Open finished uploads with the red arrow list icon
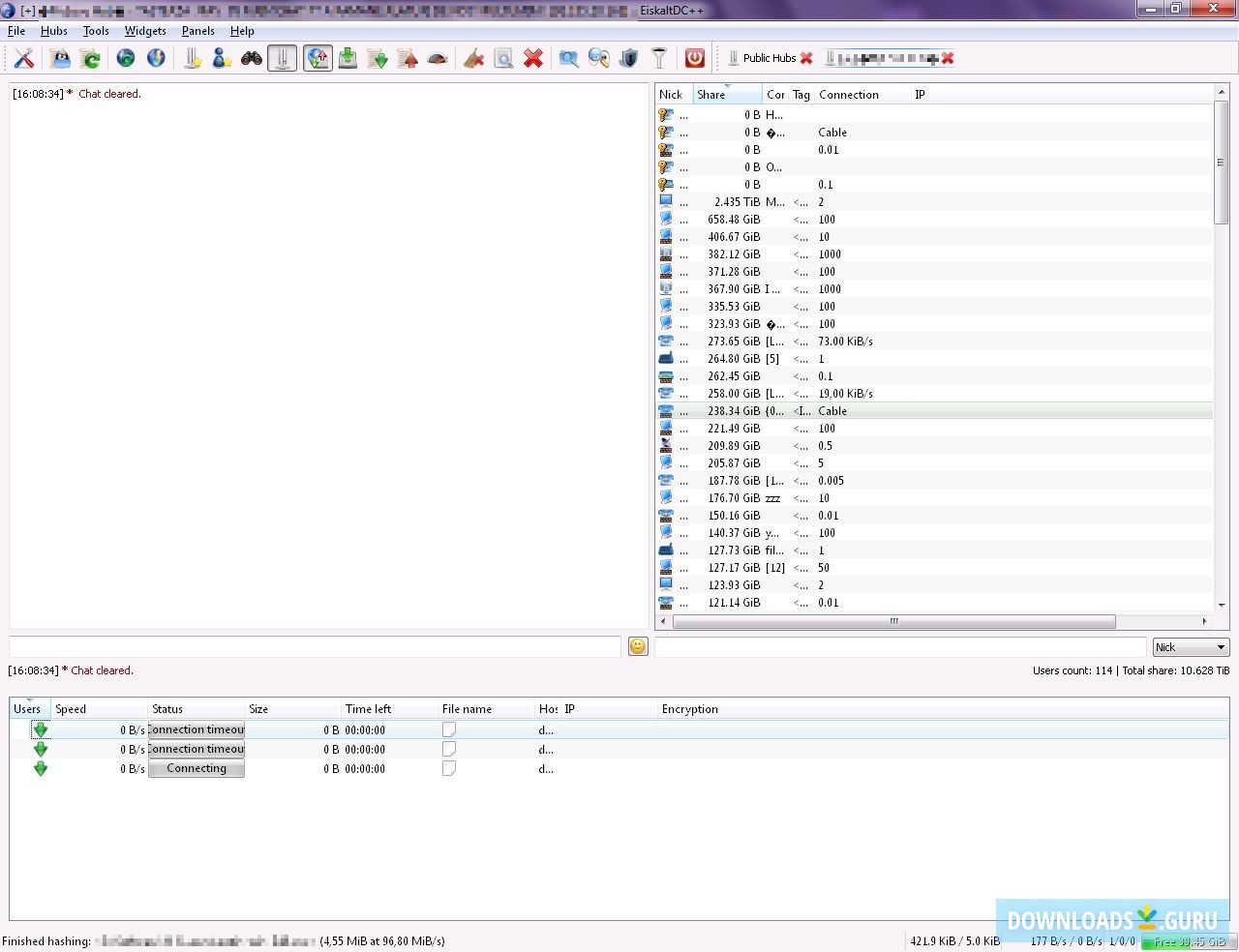 pyautogui.click(x=408, y=58)
